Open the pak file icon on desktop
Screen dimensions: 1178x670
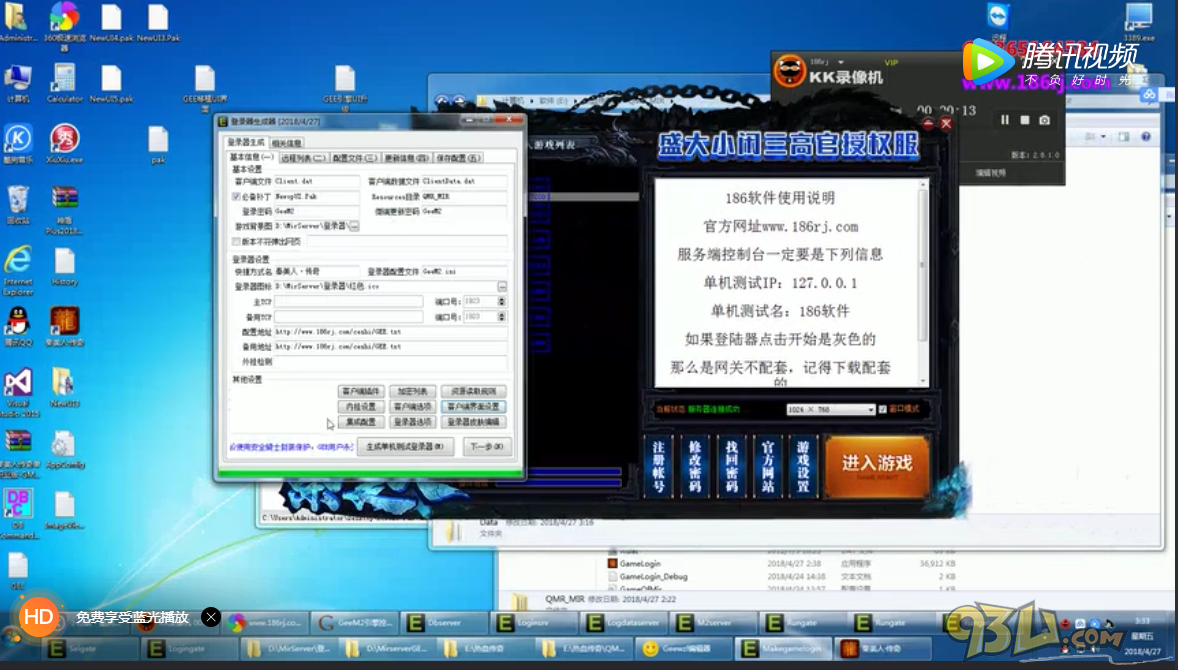tap(158, 144)
